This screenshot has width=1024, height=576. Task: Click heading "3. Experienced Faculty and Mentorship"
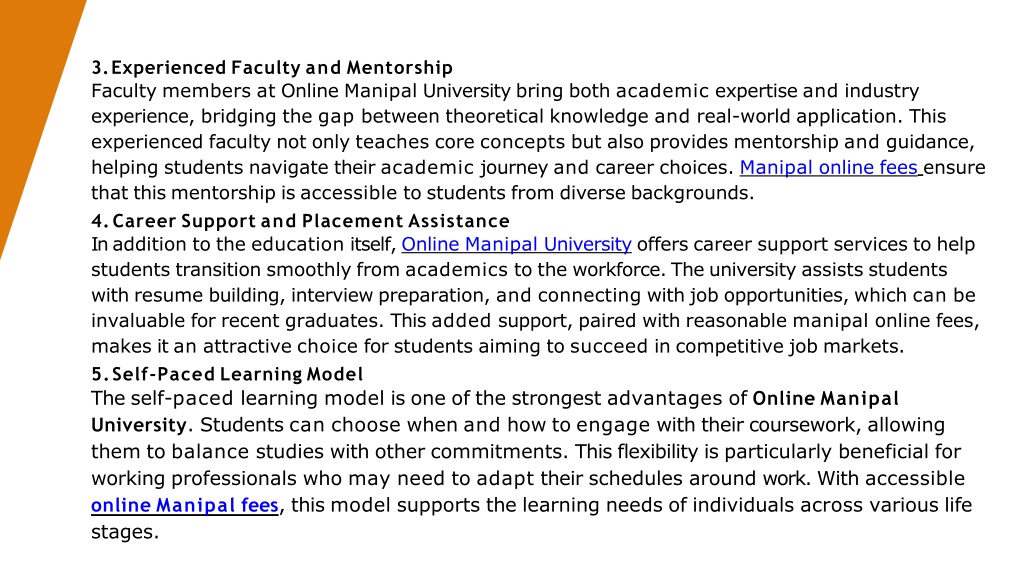[272, 68]
